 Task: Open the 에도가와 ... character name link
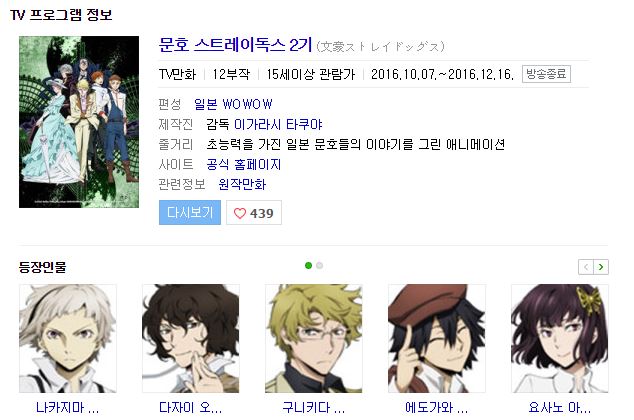tap(437, 407)
